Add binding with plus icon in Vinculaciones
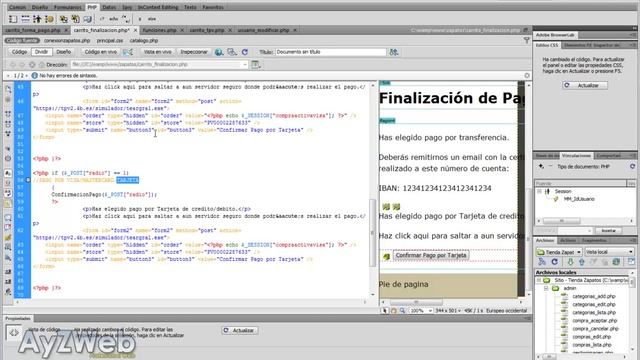This screenshot has width=640, height=360. [x=541, y=167]
